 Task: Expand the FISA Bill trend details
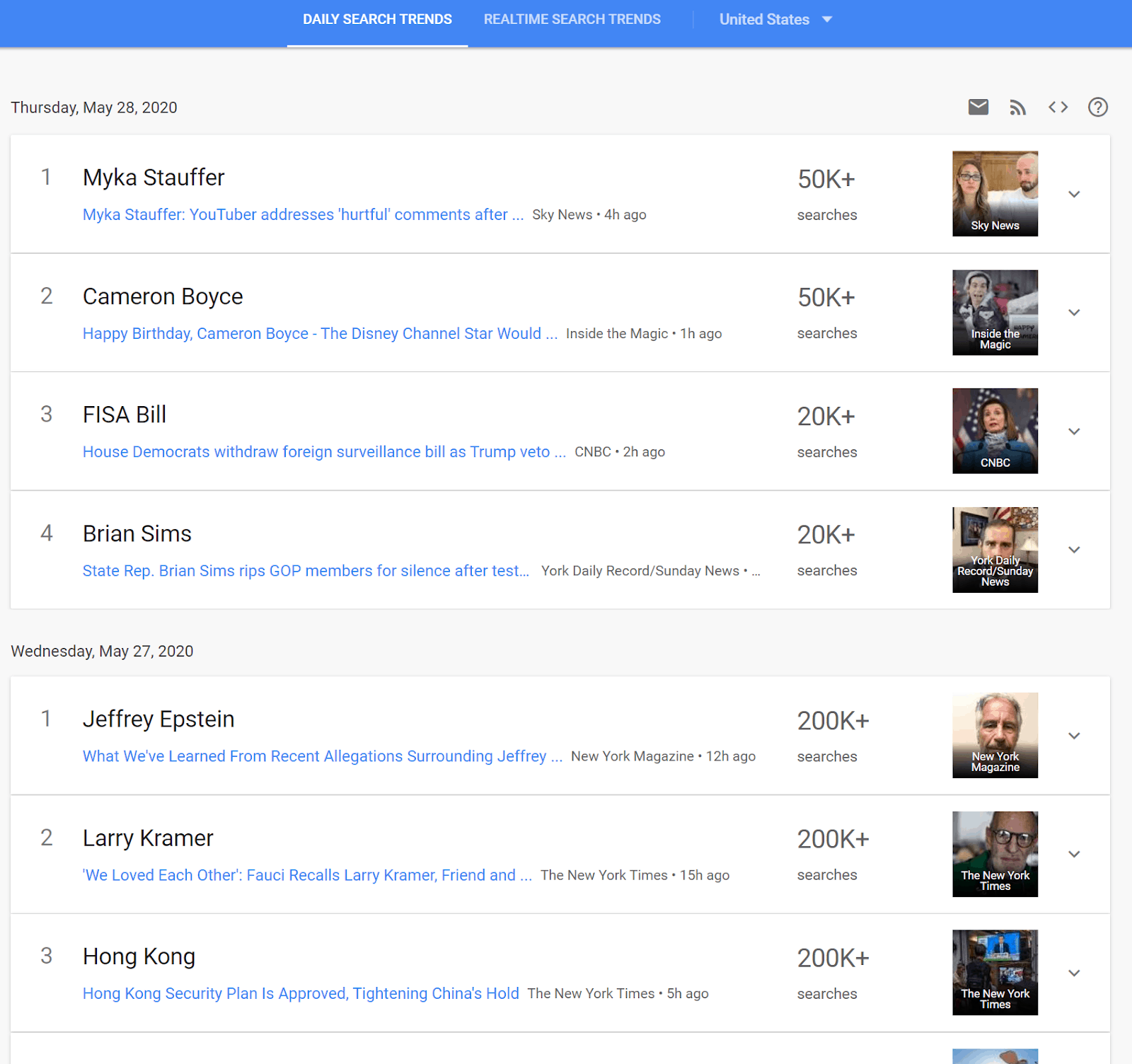pos(1074,431)
